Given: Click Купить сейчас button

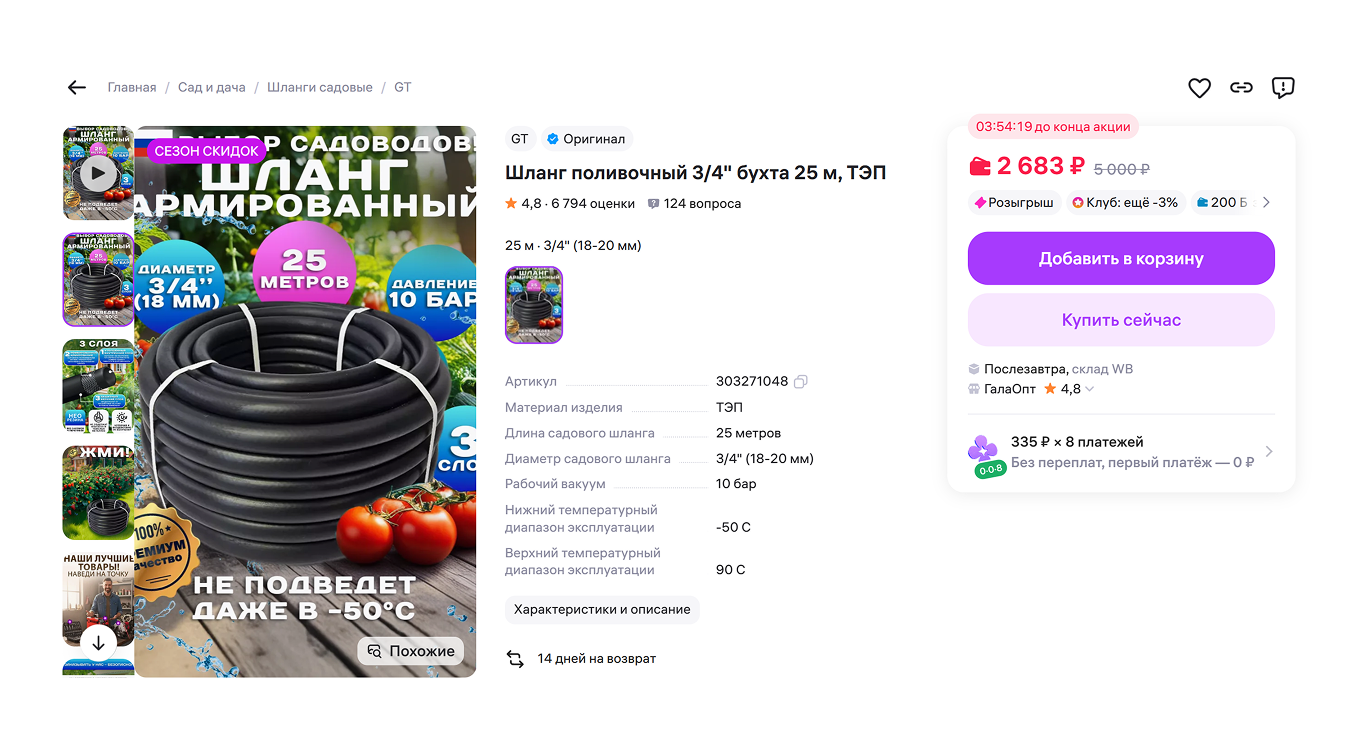Looking at the screenshot, I should (x=1120, y=319).
